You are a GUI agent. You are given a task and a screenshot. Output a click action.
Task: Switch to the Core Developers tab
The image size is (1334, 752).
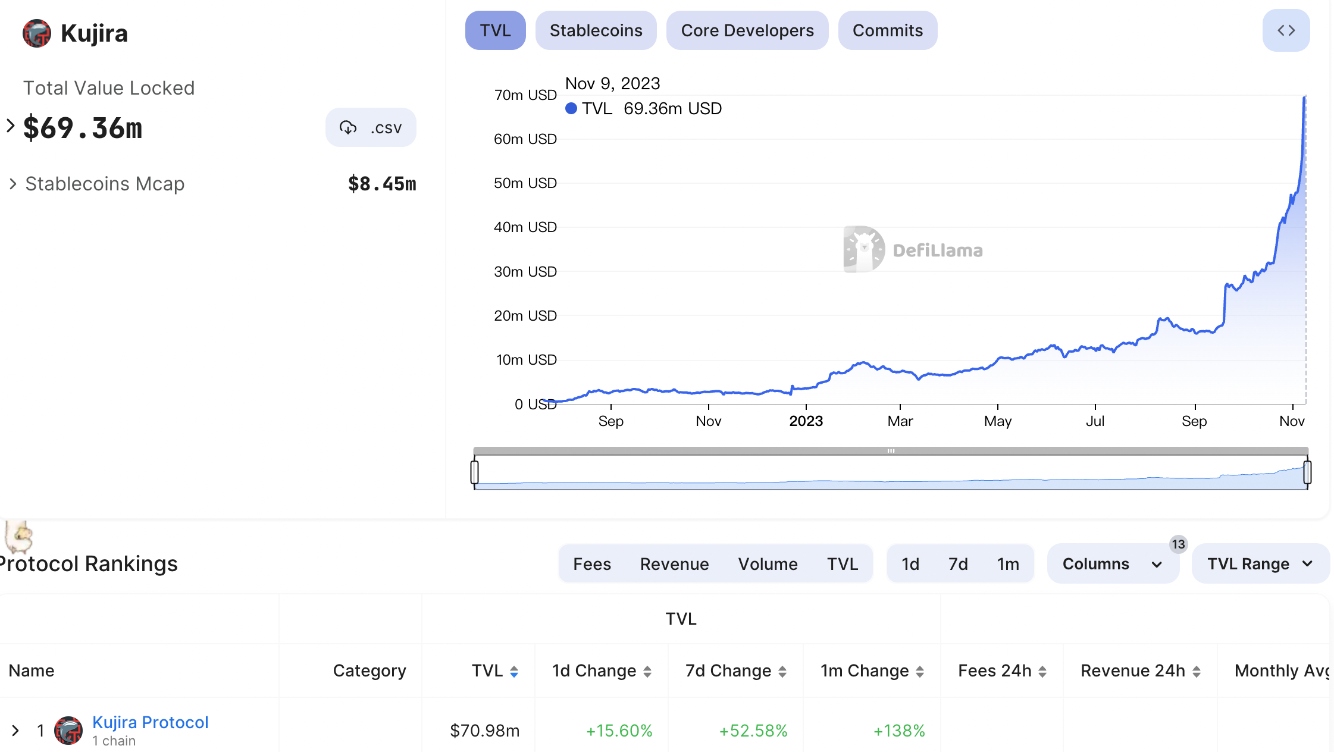747,30
